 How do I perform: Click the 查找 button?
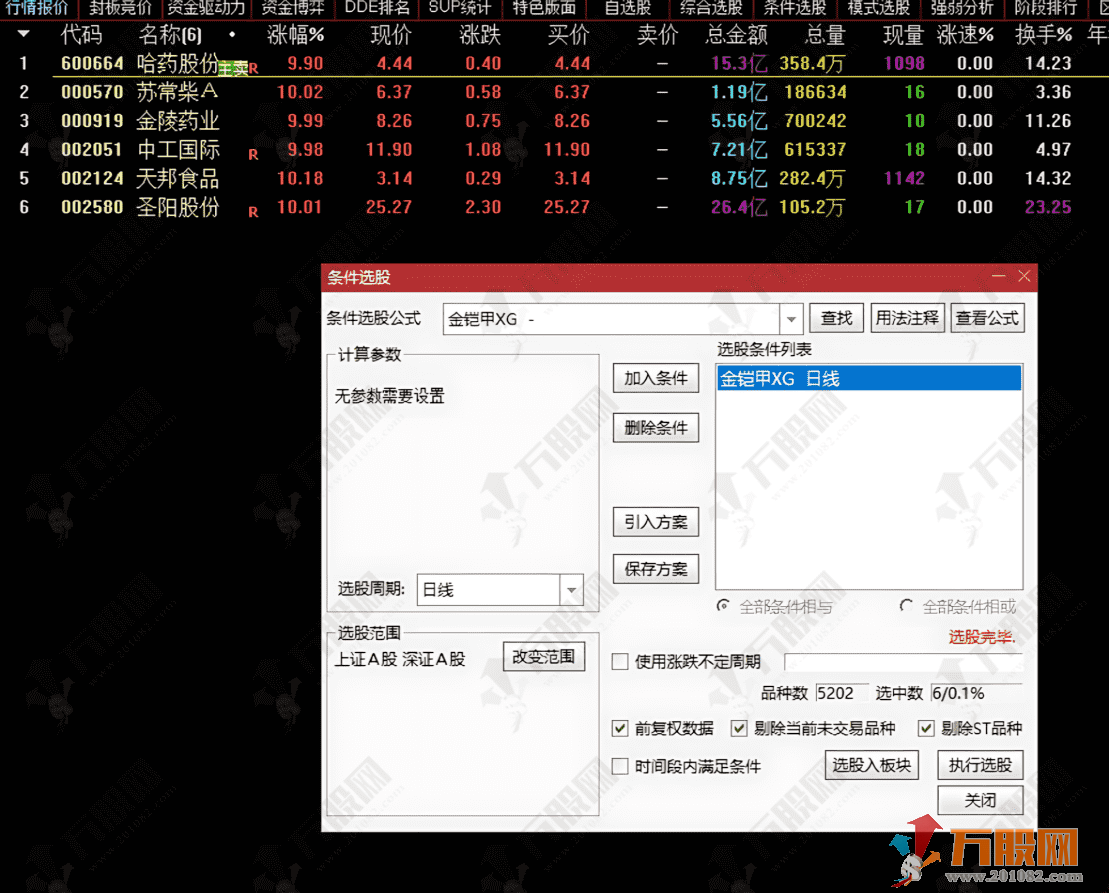pyautogui.click(x=837, y=317)
